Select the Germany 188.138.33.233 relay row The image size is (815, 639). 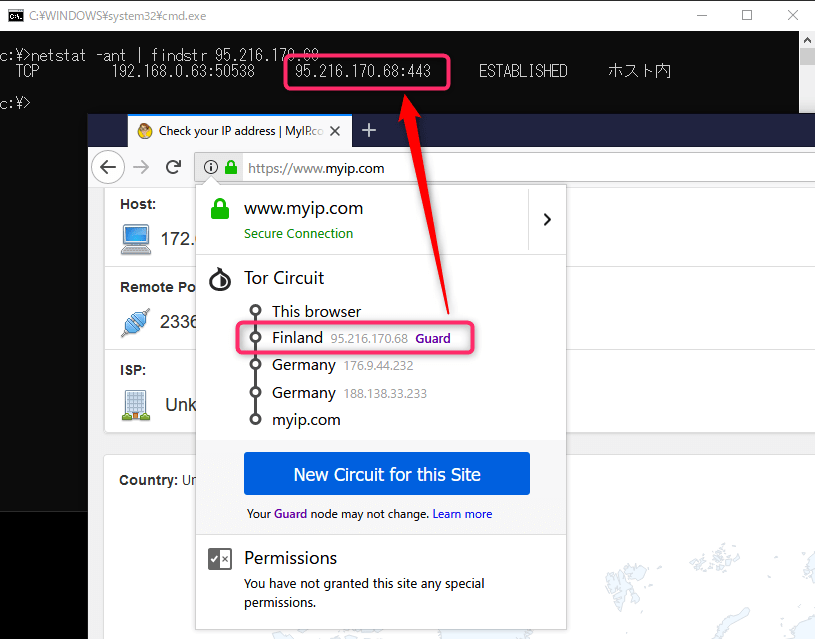pyautogui.click(x=349, y=393)
